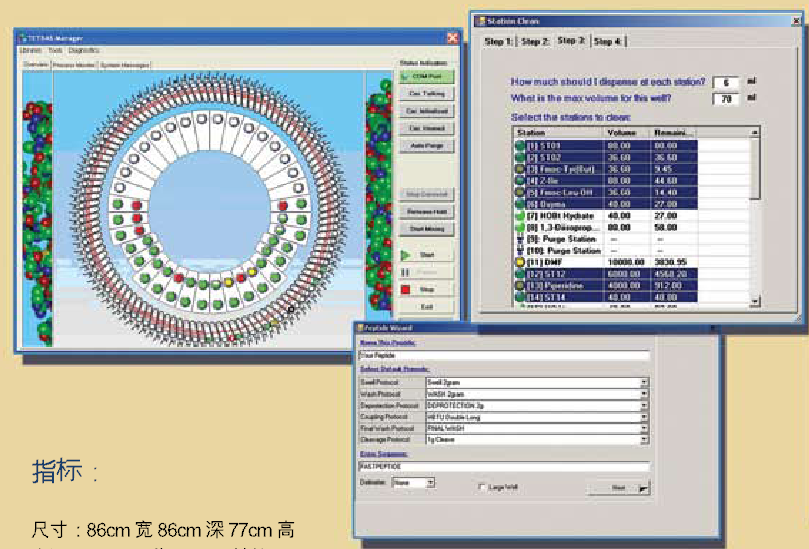This screenshot has width=809, height=549.
Task: Click the yellow icon of [11] DMF row
Action: [x=520, y=263]
